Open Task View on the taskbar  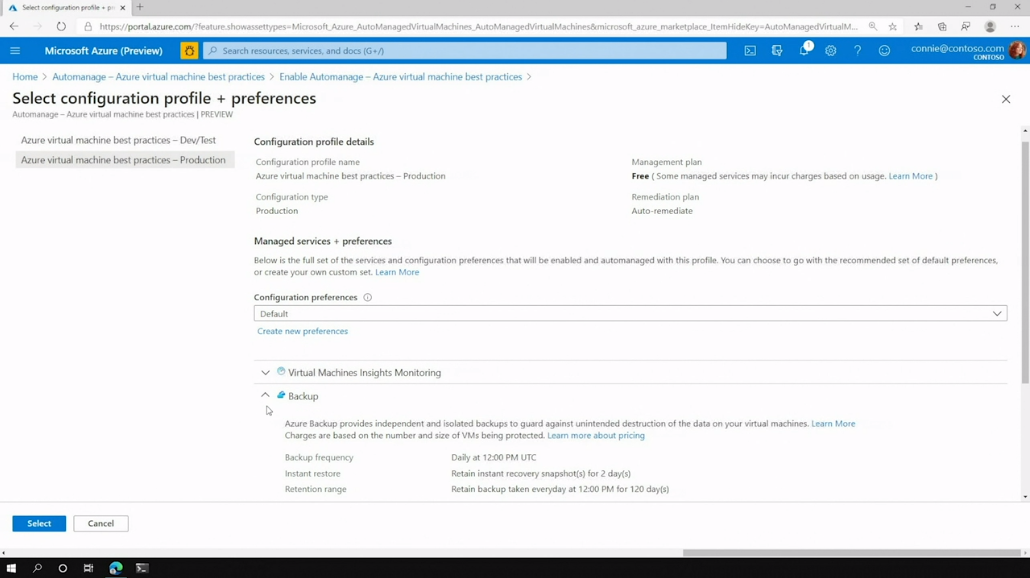(x=89, y=568)
